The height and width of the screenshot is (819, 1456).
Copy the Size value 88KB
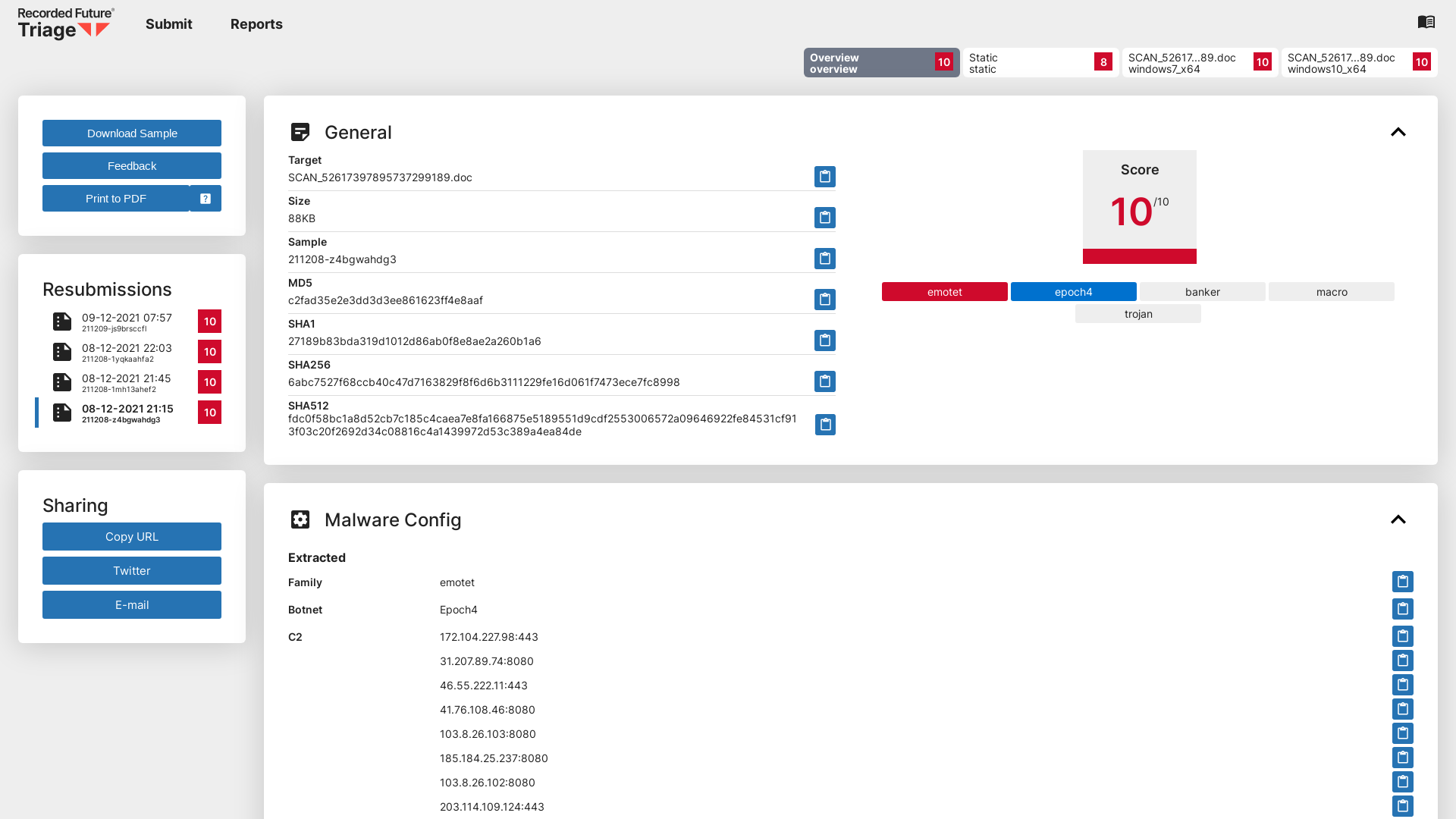[x=825, y=218]
